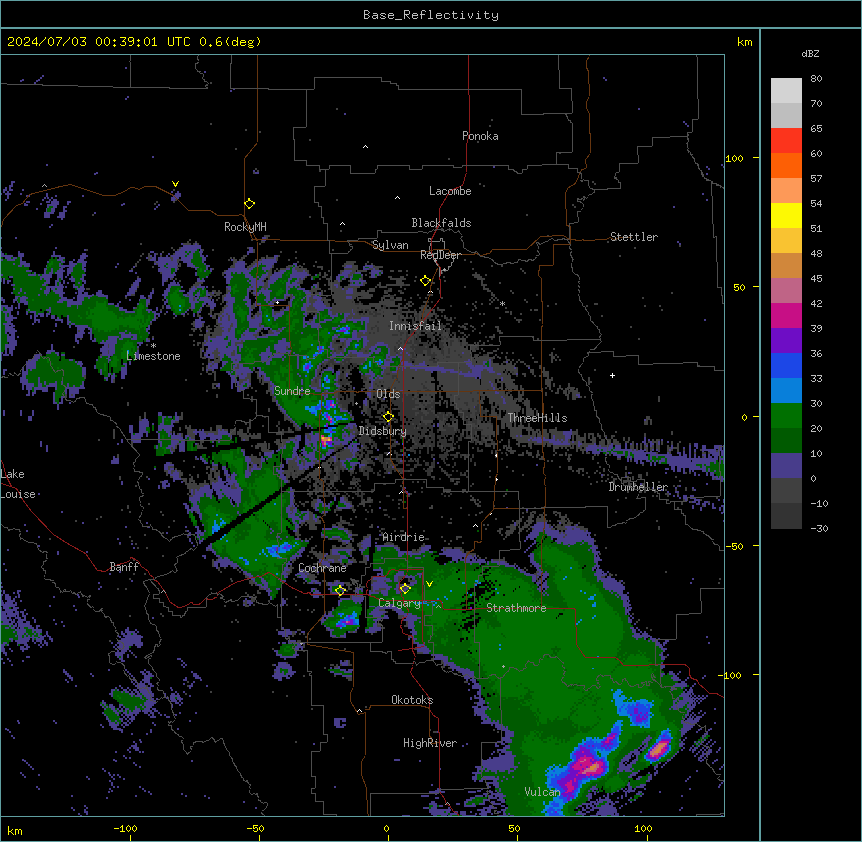Select the Olds label
This screenshot has width=862, height=842.
[x=388, y=394]
